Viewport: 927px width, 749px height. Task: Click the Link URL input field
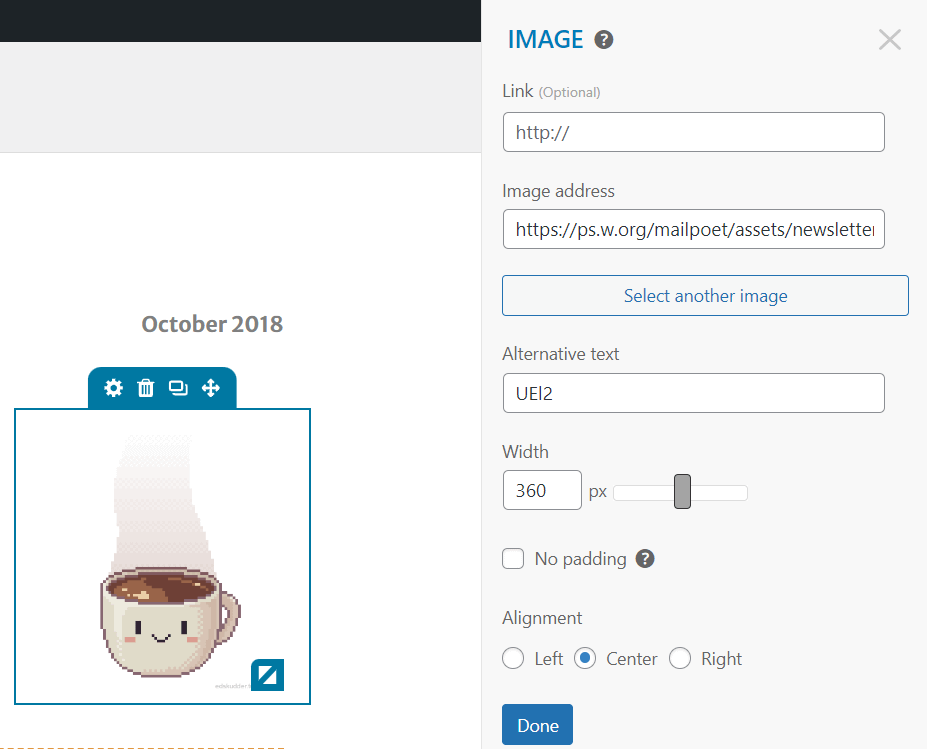click(693, 132)
